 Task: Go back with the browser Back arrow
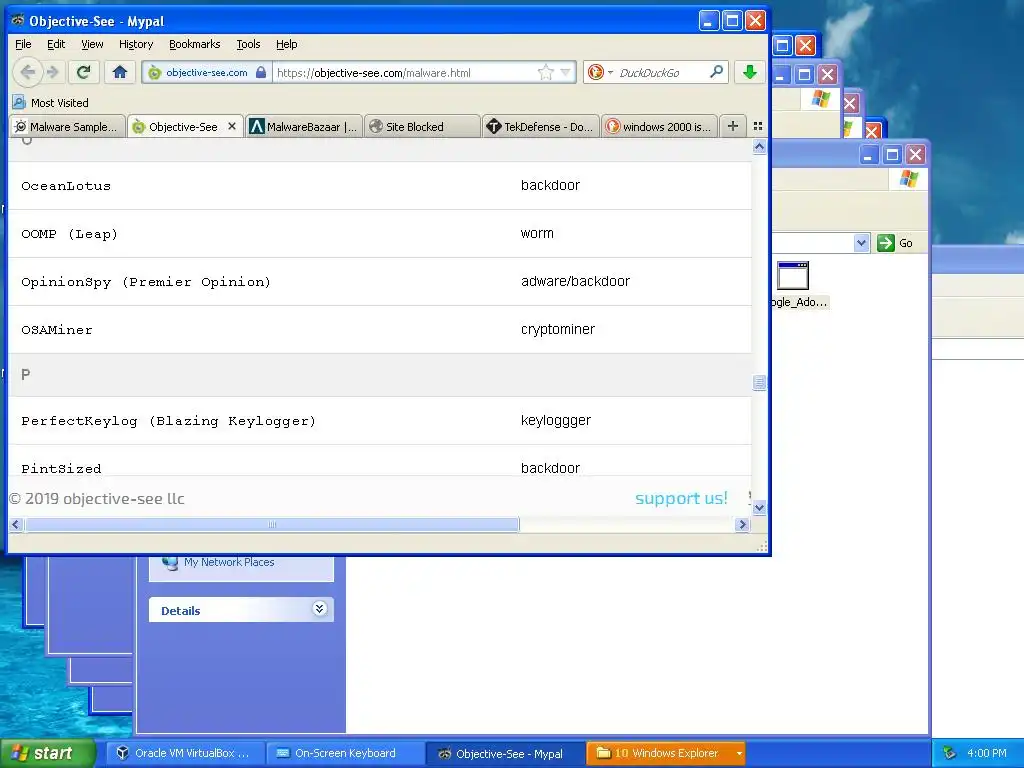click(x=27, y=72)
